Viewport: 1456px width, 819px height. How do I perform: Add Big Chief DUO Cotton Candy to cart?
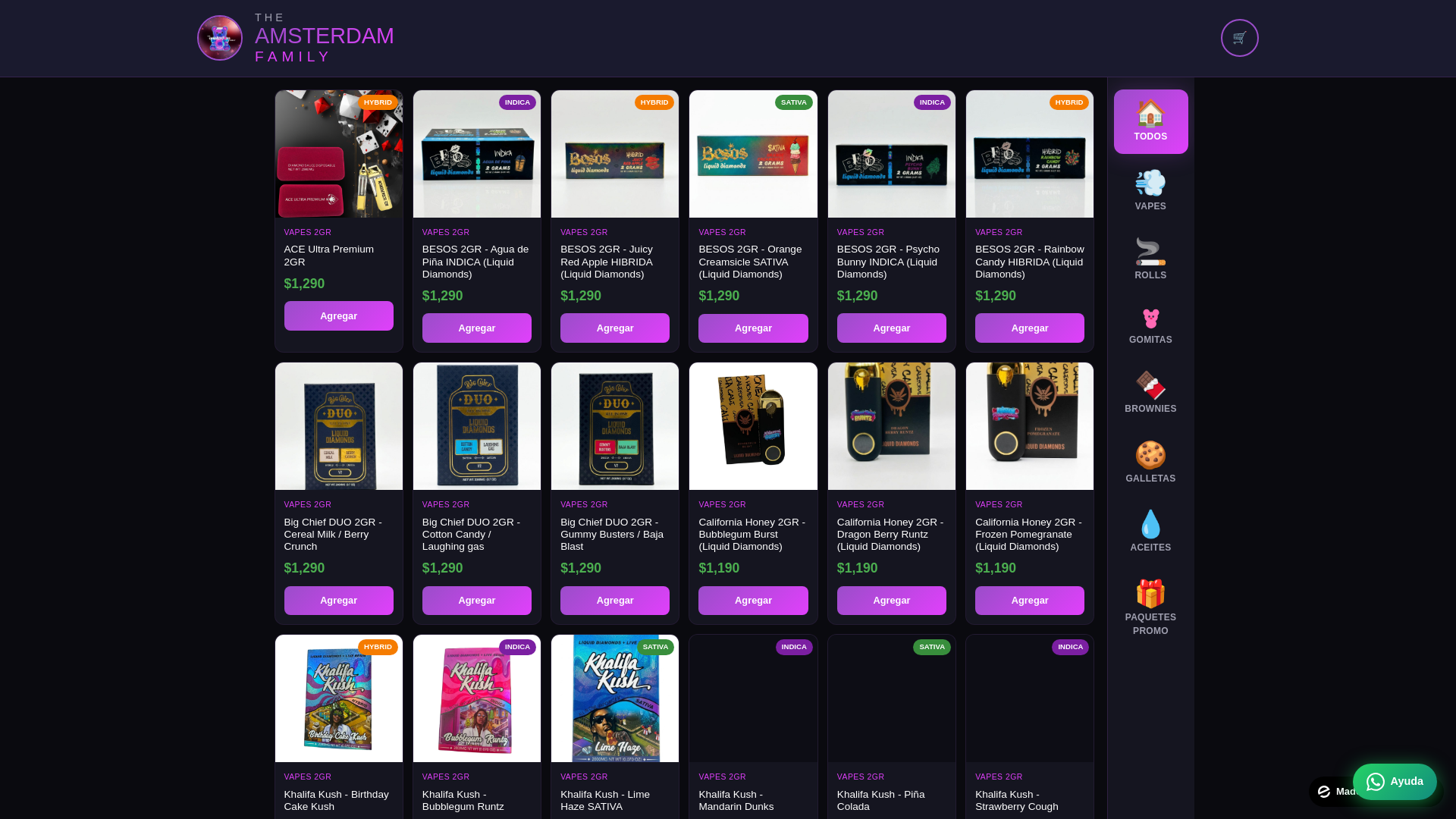[477, 601]
